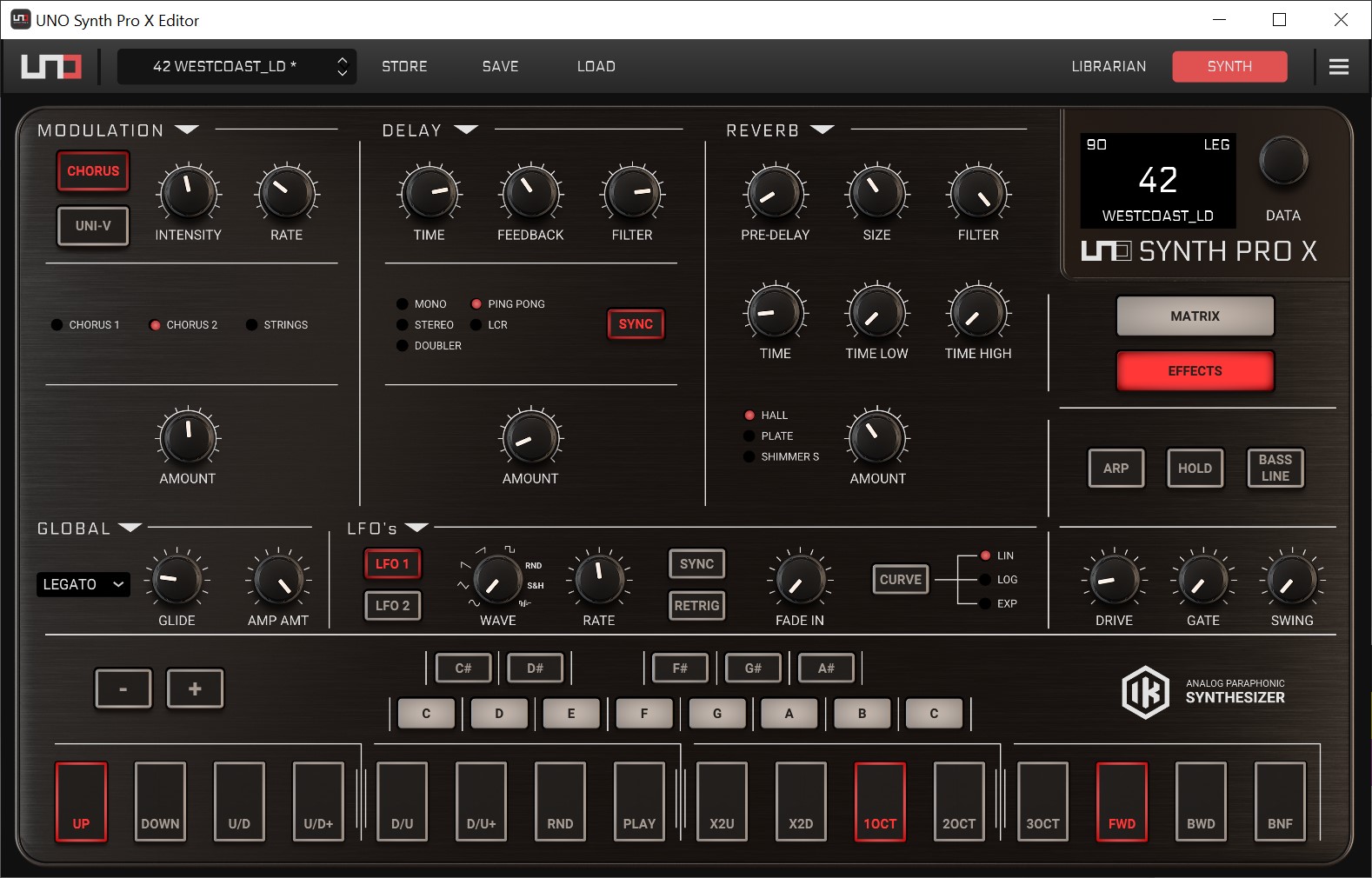The width and height of the screenshot is (1372, 878).
Task: Click the LFO RATE knob
Action: click(x=599, y=579)
